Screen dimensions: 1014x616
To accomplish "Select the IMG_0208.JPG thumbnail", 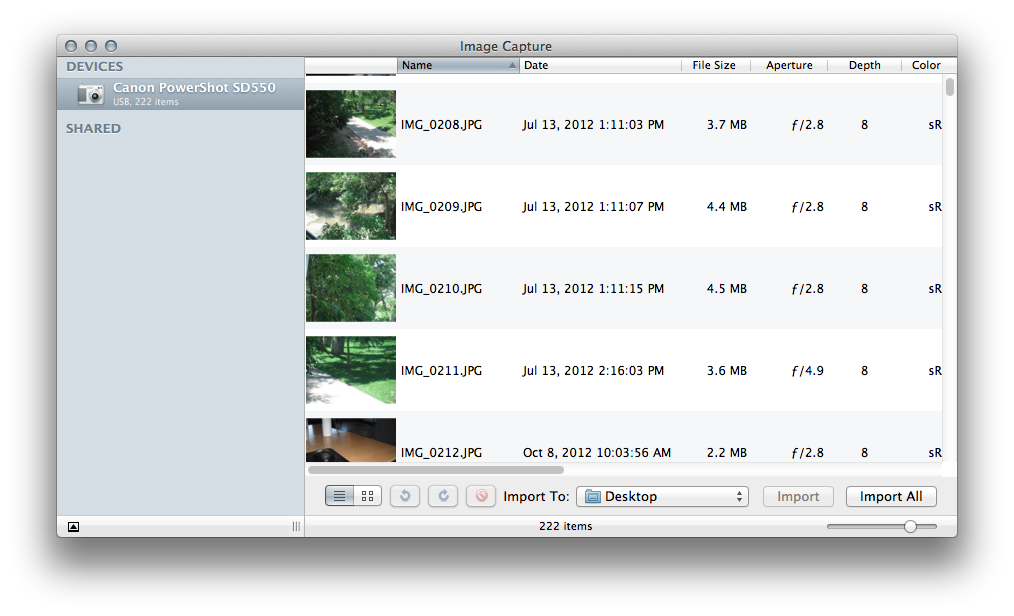I will pyautogui.click(x=351, y=123).
